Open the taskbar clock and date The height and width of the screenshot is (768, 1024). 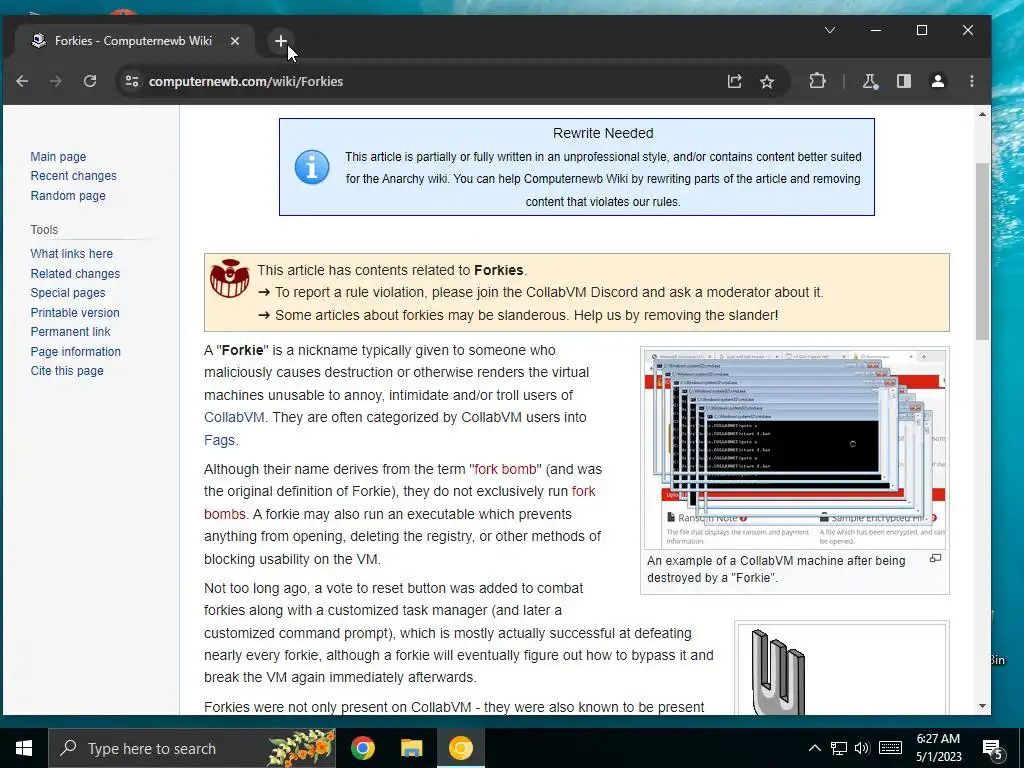(x=938, y=748)
